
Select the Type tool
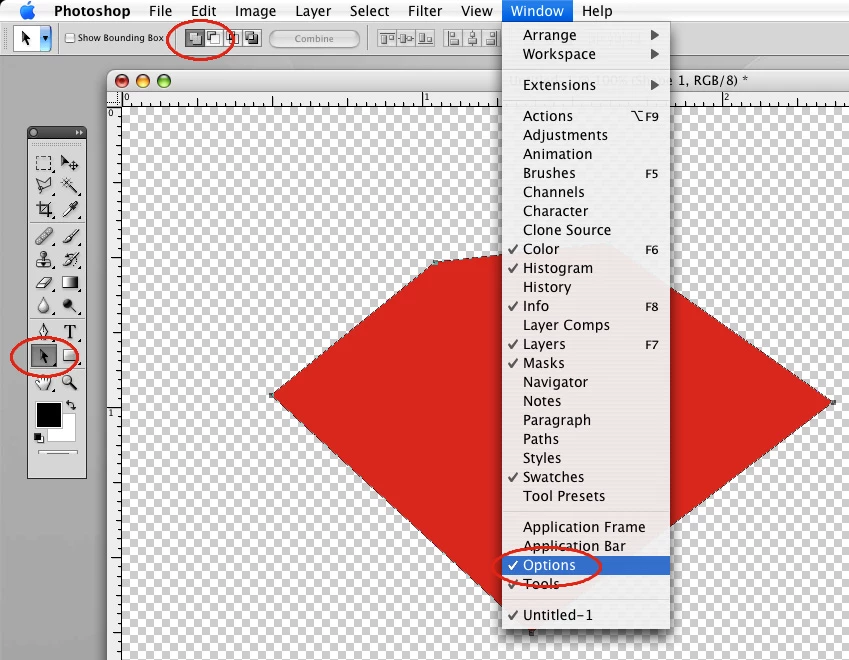[69, 331]
